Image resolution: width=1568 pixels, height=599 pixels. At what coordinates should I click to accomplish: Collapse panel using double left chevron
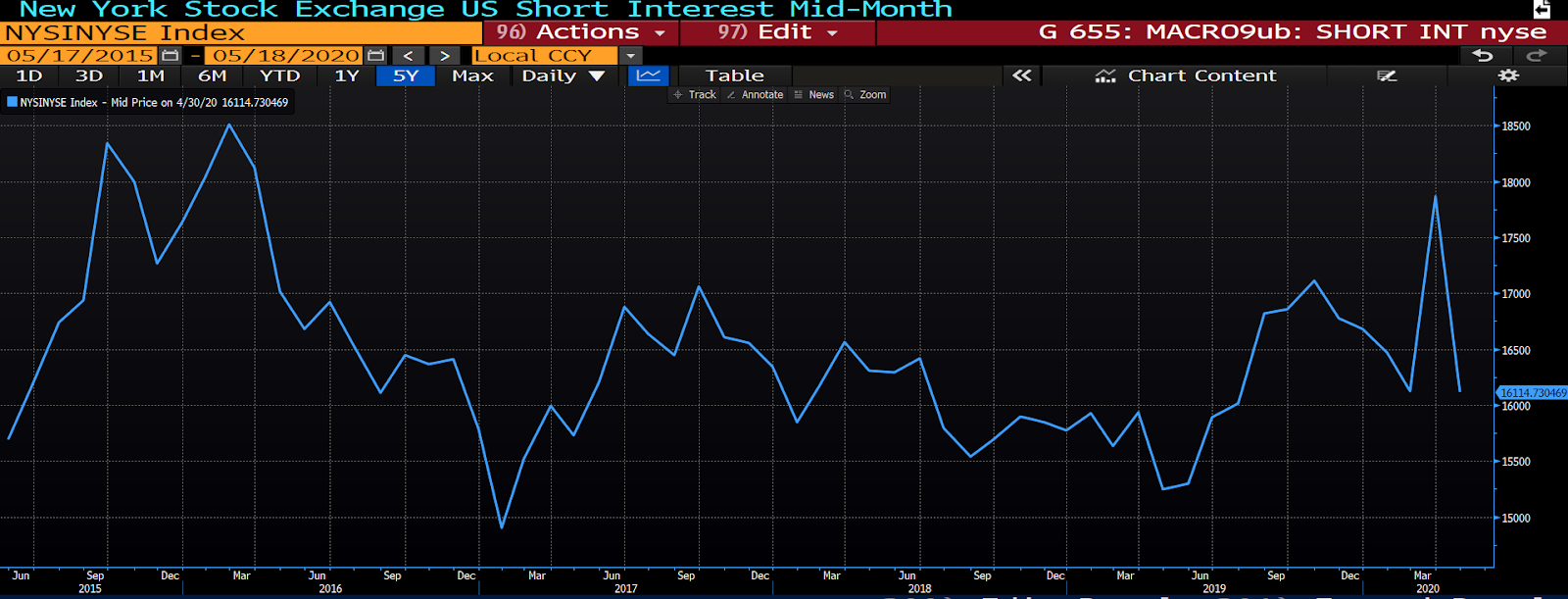(1022, 75)
